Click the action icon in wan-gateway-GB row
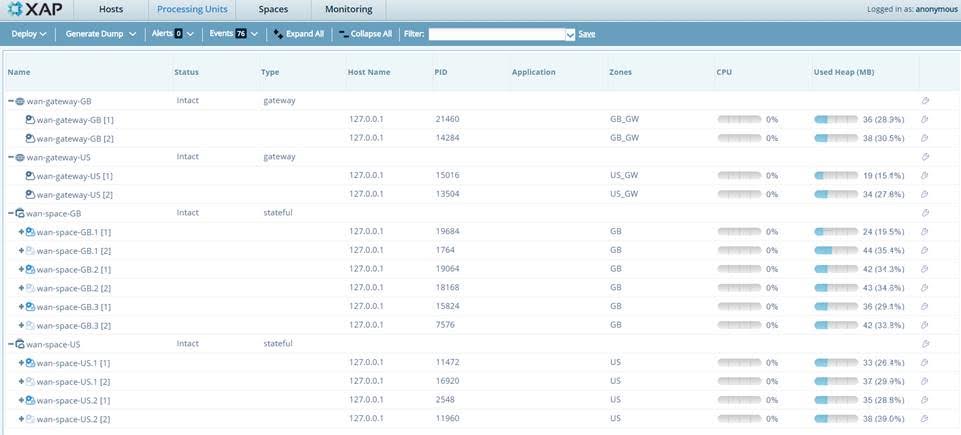Viewport: 961px width, 435px height. [925, 101]
